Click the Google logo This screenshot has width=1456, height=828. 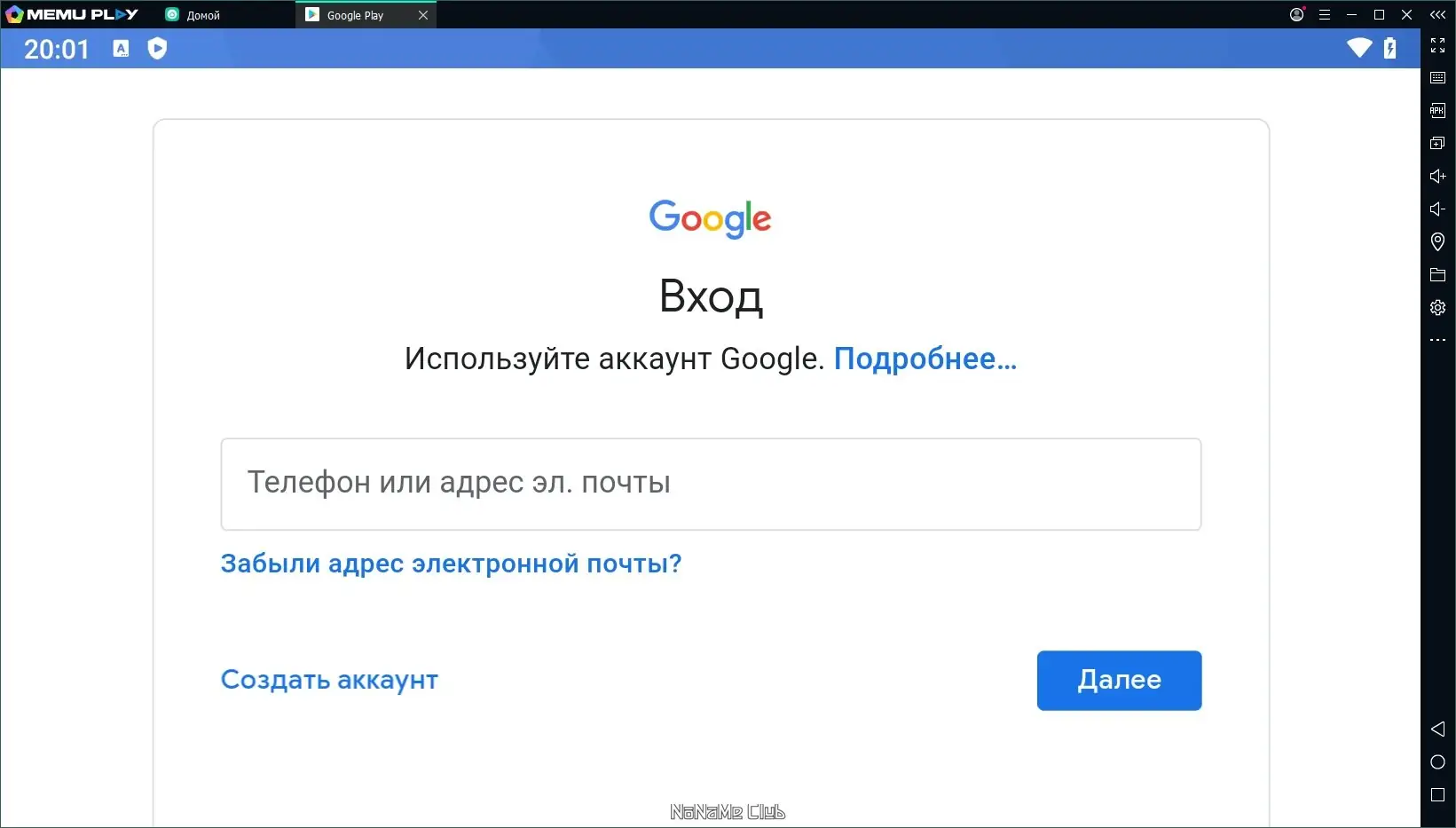(710, 218)
